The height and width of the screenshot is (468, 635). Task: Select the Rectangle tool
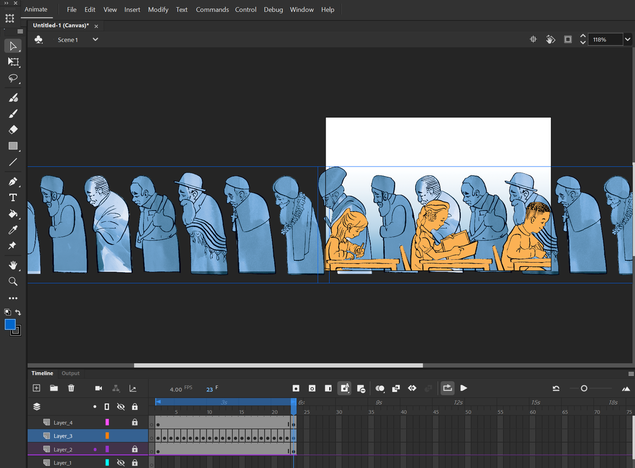tap(13, 146)
